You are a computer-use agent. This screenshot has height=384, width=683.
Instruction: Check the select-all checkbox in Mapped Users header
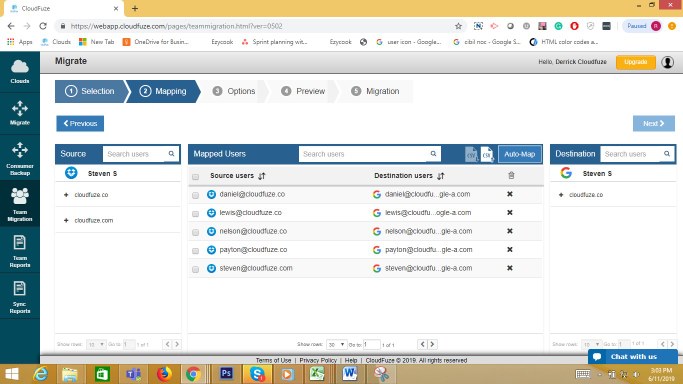(x=196, y=176)
